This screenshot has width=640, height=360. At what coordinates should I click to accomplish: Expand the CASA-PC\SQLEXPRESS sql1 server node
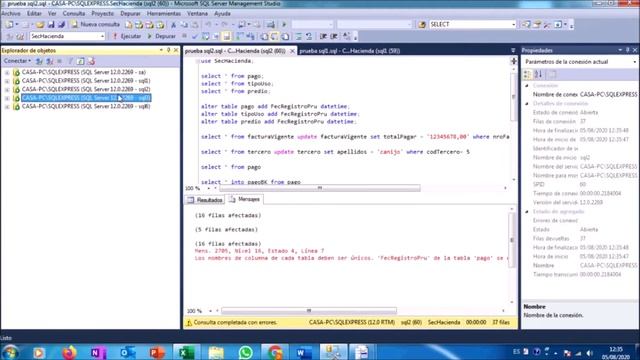[x=7, y=81]
